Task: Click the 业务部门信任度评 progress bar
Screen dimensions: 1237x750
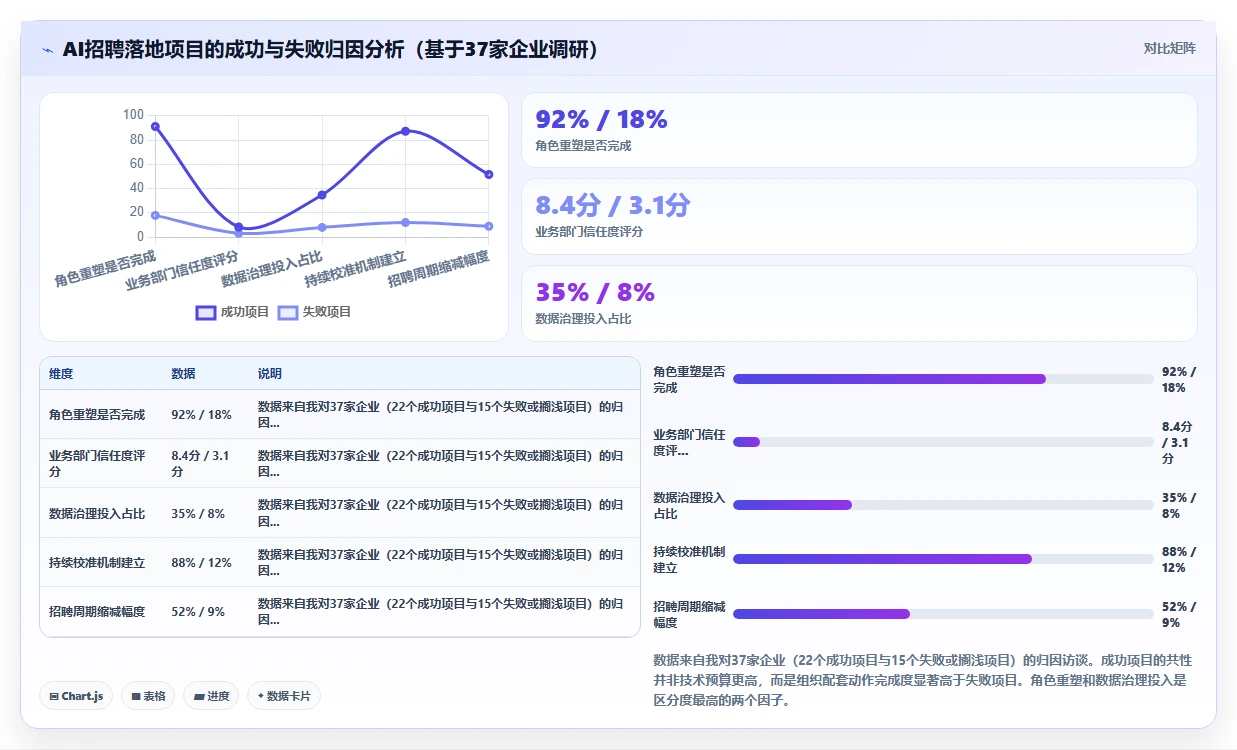Action: click(x=943, y=442)
